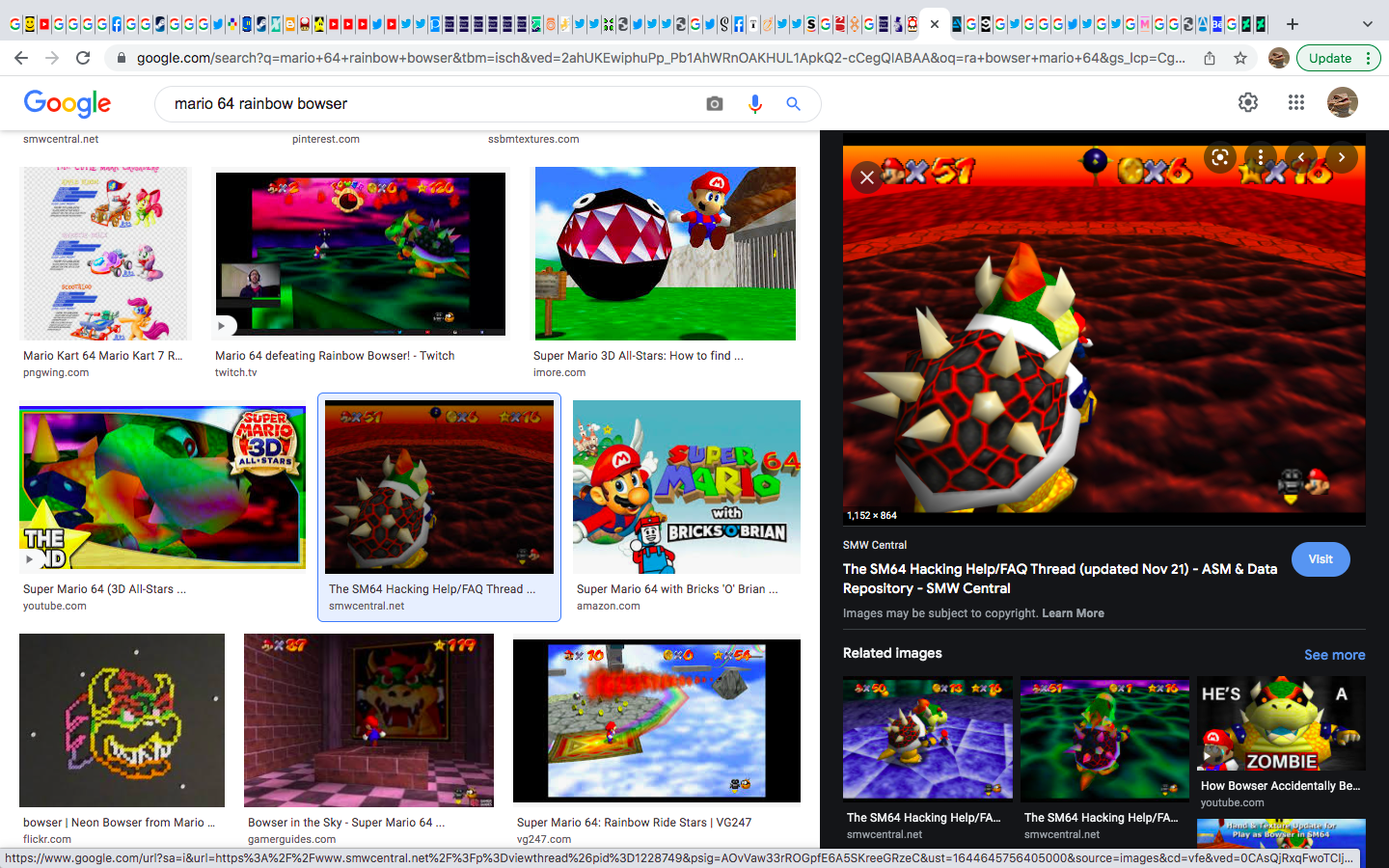
Task: Open Super Mario 64 3D All-Stars youtube thumbnail
Action: click(x=163, y=487)
